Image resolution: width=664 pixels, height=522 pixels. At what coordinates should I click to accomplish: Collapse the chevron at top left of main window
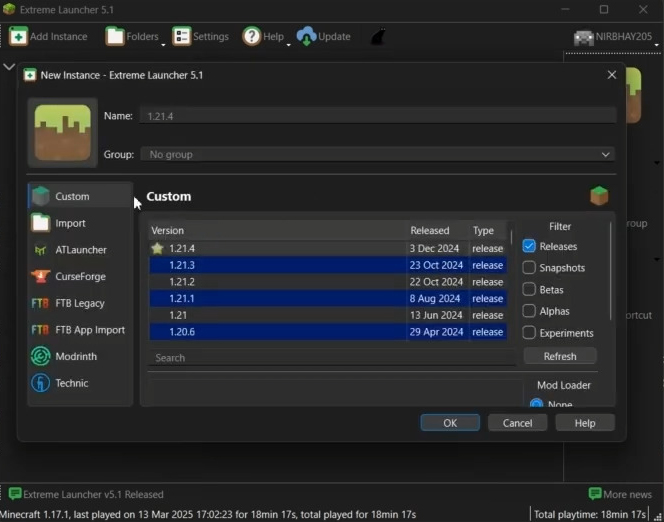pos(9,66)
